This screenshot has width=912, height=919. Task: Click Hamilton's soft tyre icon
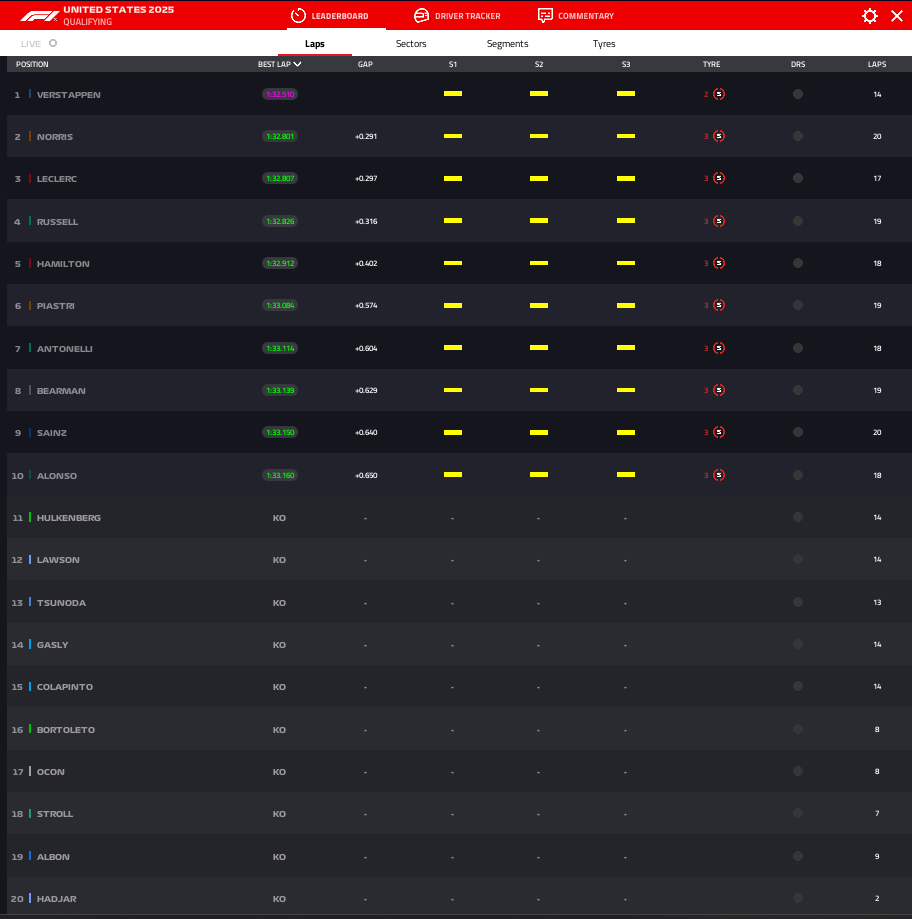tap(719, 263)
